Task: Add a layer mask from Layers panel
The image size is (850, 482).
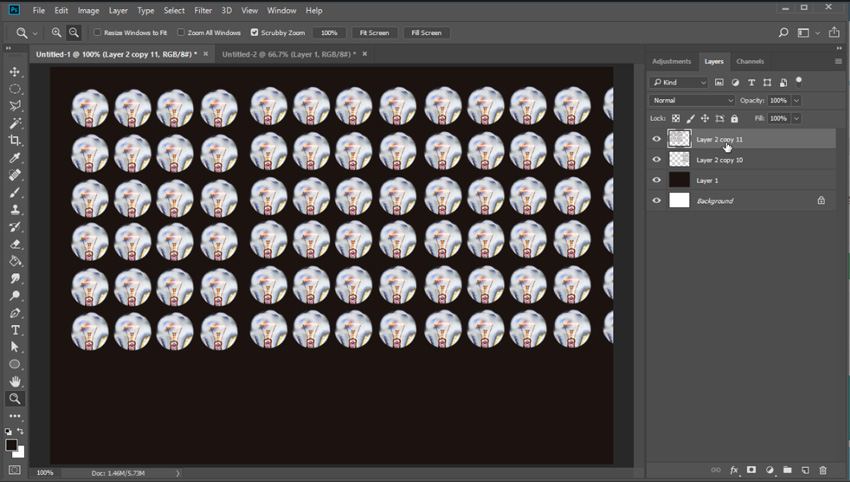Action: pos(751,470)
